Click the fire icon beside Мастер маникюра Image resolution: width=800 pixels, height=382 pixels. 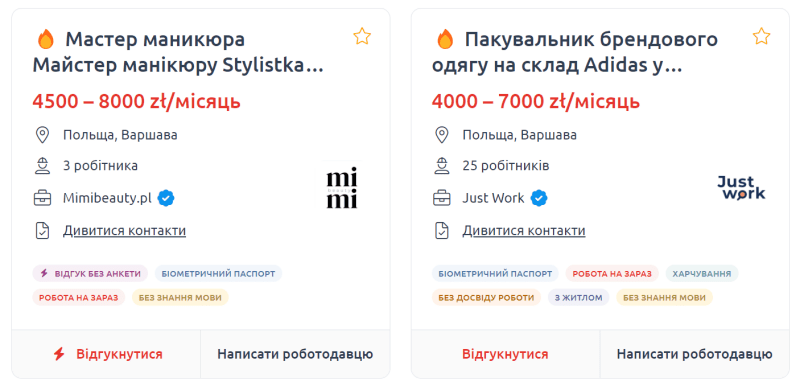coord(45,39)
